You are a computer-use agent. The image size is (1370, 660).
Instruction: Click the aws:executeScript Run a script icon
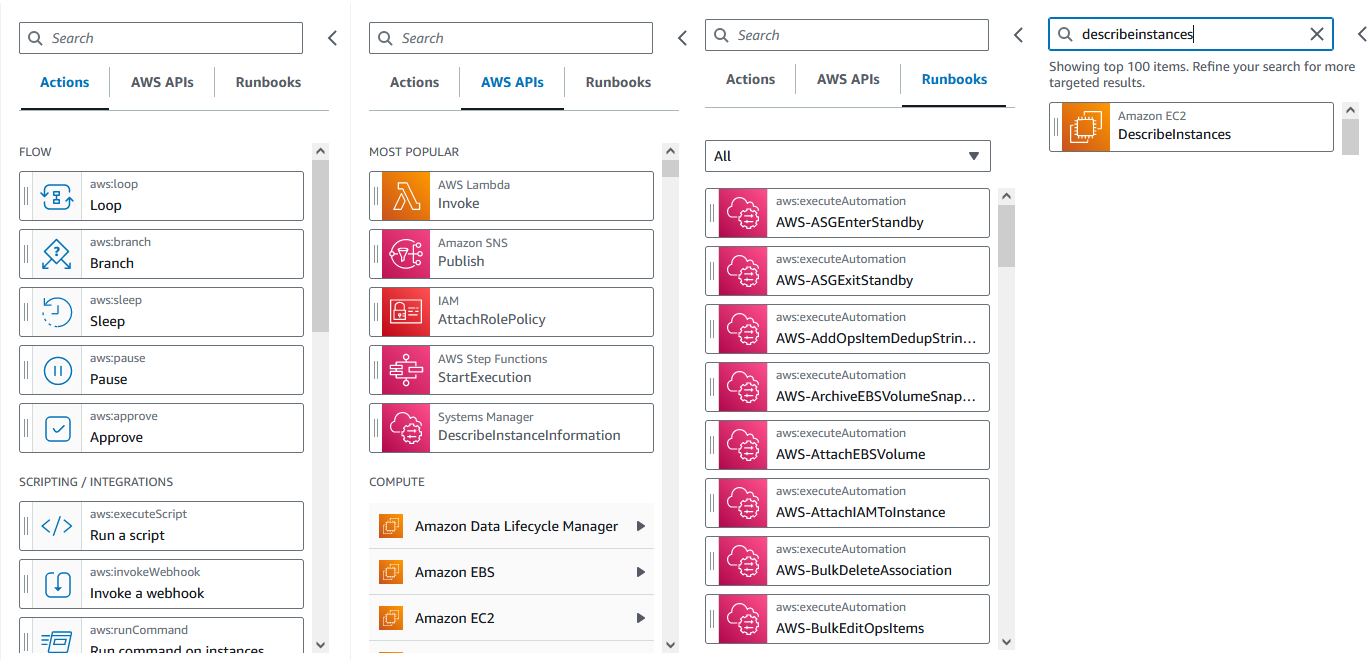tap(57, 525)
